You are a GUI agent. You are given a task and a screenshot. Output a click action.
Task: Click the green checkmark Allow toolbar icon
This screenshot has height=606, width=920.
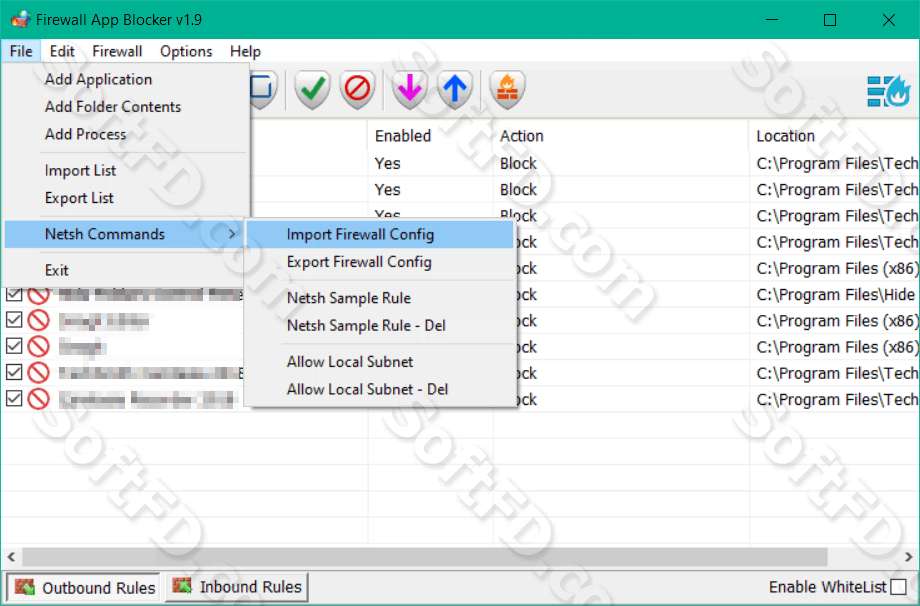(313, 89)
